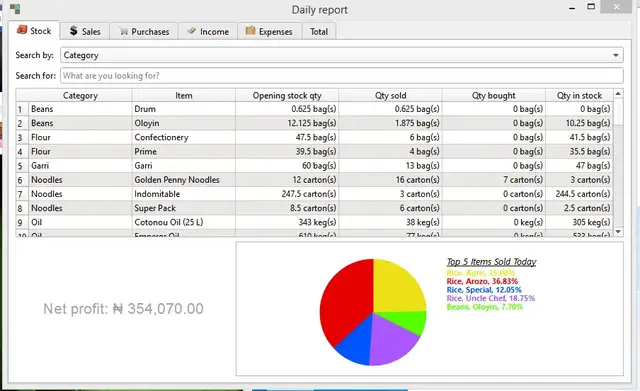Click the Income tab money icon

191,31
